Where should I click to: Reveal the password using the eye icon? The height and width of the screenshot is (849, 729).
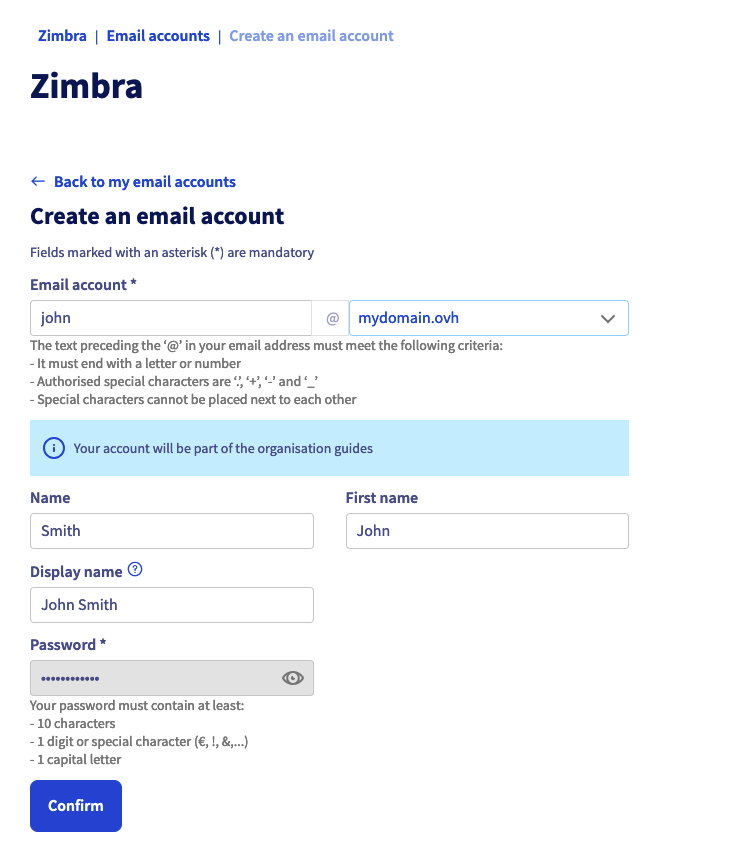[292, 677]
